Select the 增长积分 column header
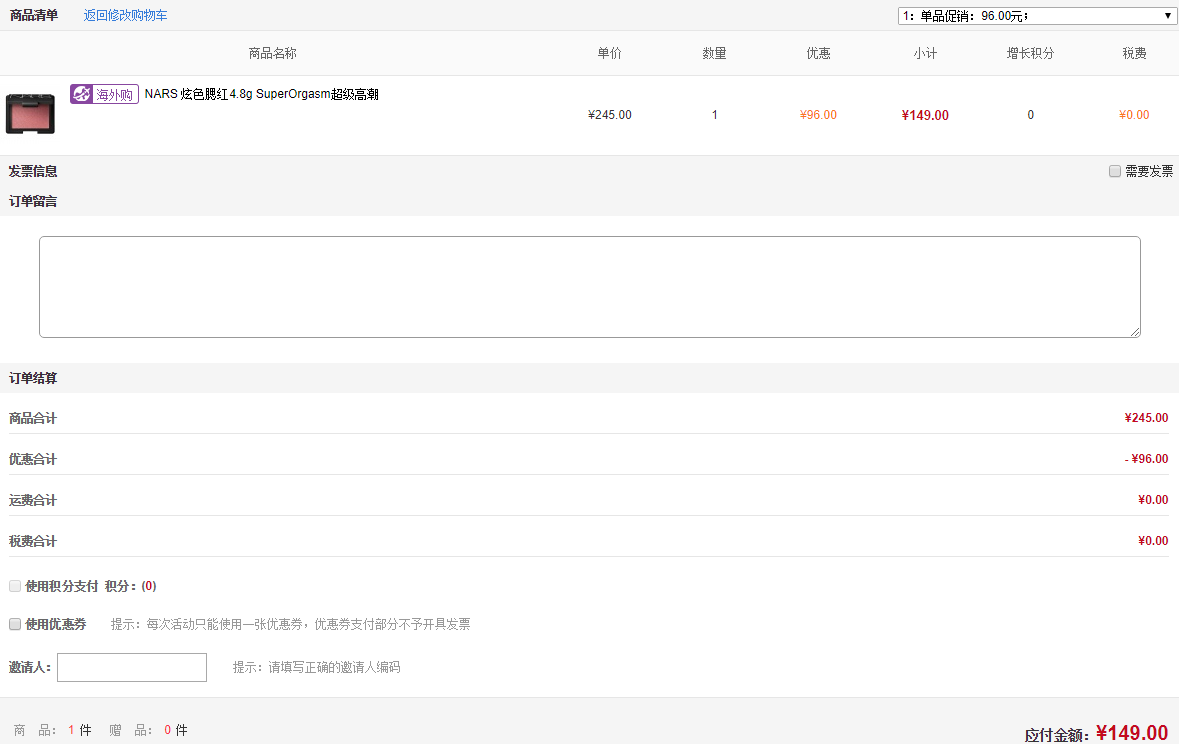 pos(1031,53)
